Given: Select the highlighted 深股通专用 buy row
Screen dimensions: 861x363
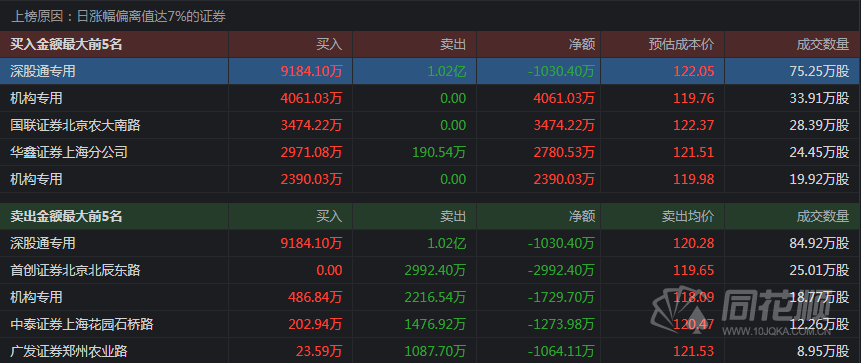Looking at the screenshot, I should coord(430,71).
